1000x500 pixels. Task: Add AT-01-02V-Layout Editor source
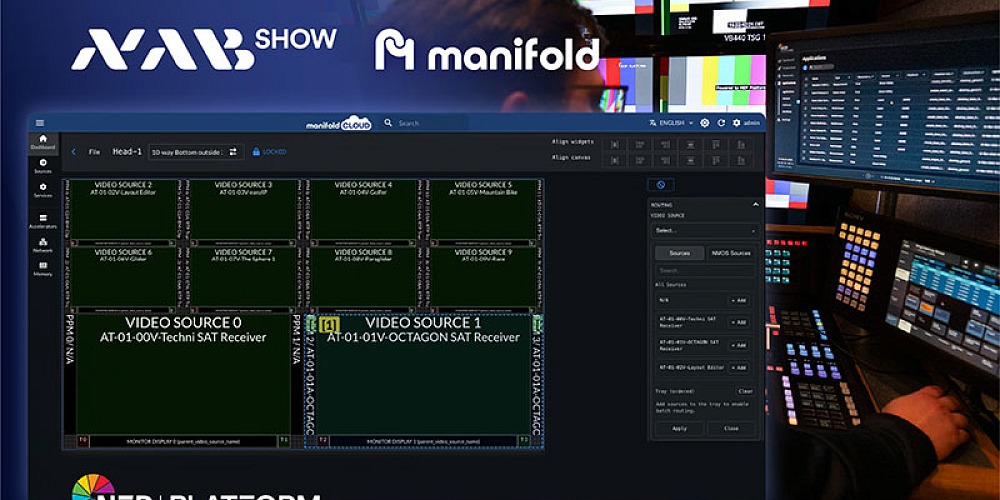tap(739, 368)
